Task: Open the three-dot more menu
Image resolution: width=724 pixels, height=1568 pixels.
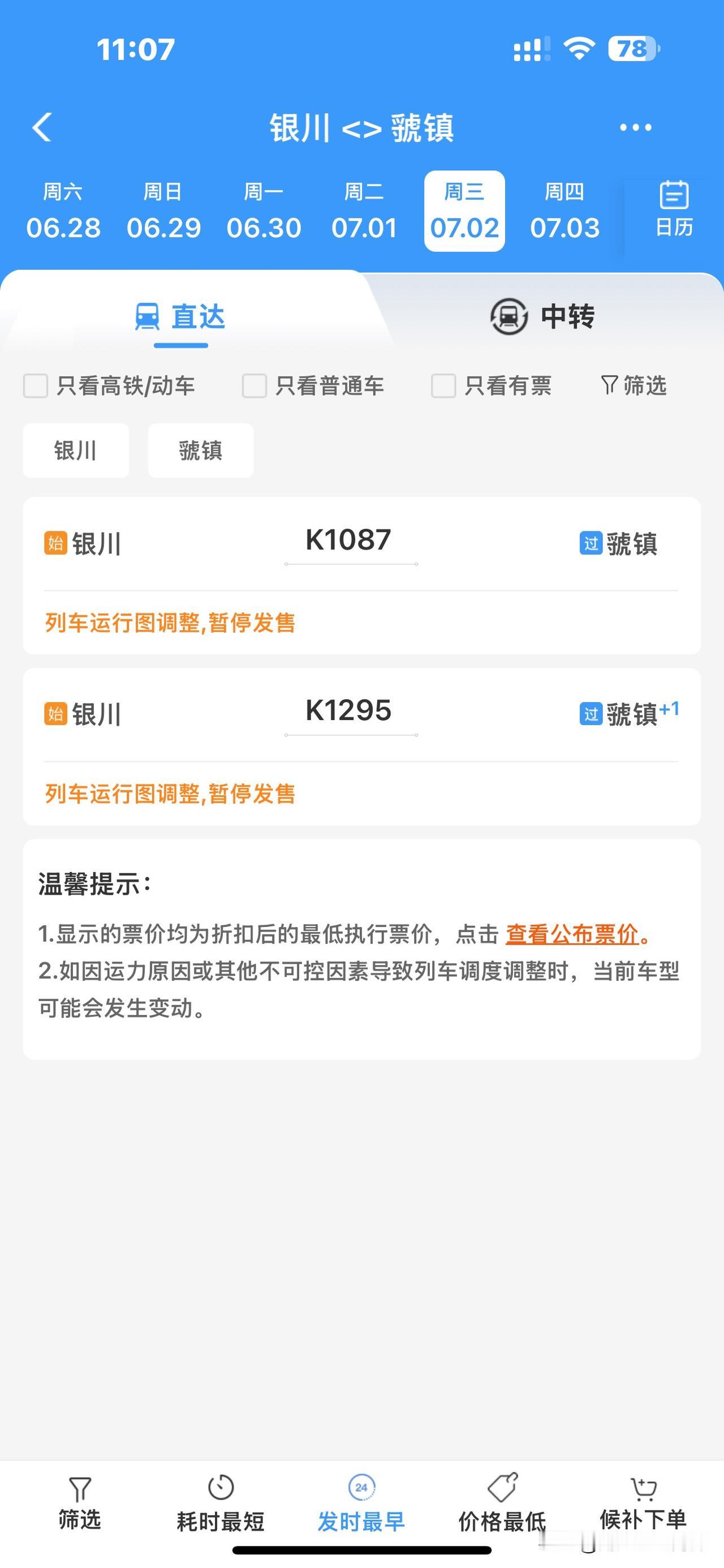Action: pyautogui.click(x=635, y=127)
